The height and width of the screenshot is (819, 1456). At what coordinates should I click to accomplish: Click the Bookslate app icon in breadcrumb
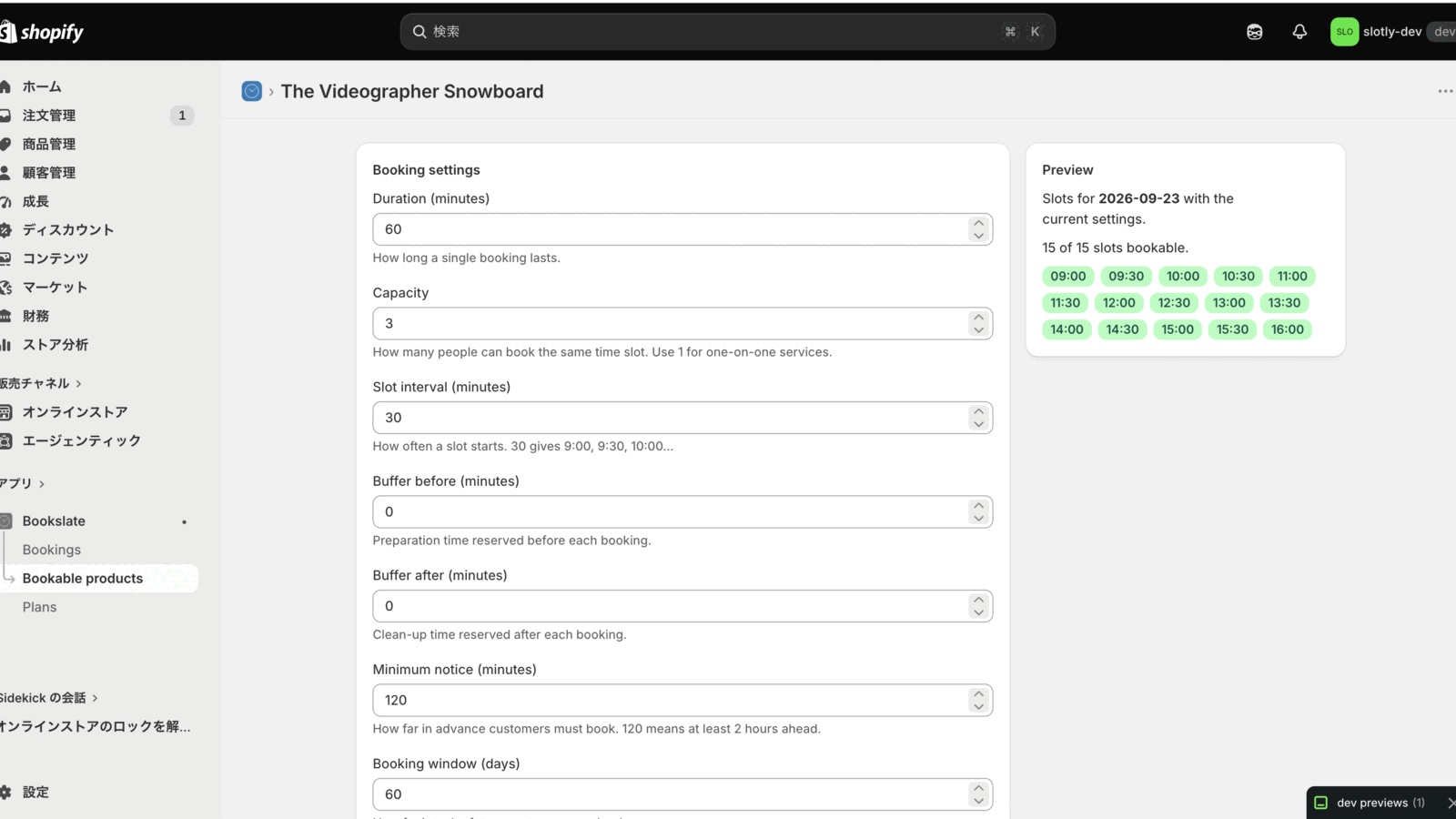pyautogui.click(x=252, y=91)
